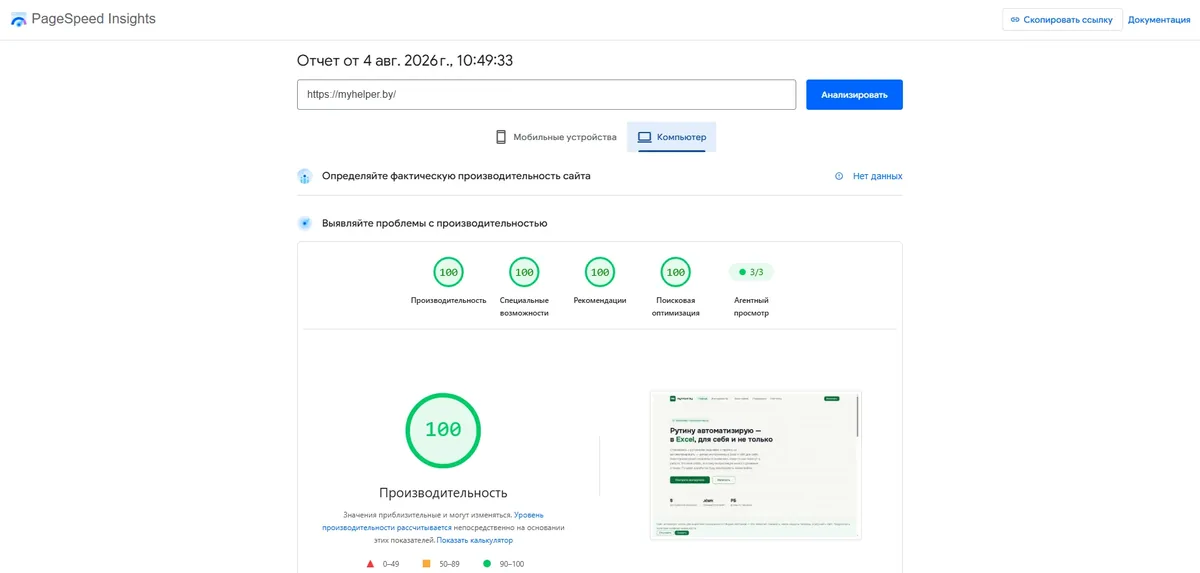
Task: Click the heading Выявляйте проблемы с производительностью
Action: (434, 223)
